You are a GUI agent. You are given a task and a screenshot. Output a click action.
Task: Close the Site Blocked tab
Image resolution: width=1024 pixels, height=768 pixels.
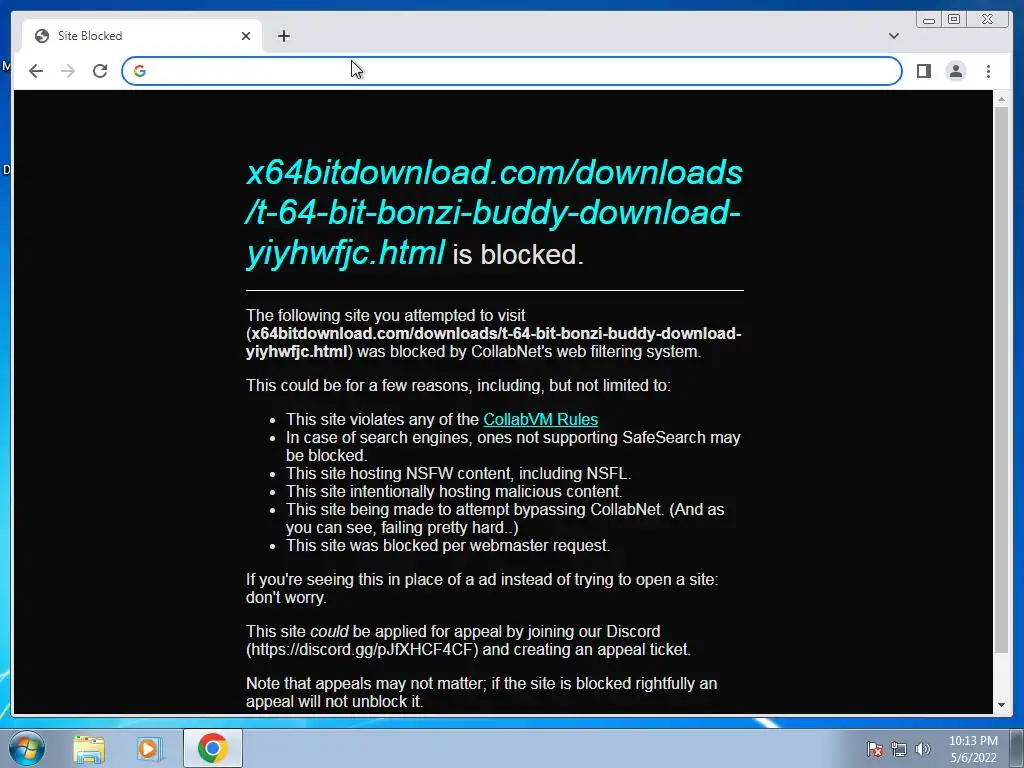pos(246,36)
